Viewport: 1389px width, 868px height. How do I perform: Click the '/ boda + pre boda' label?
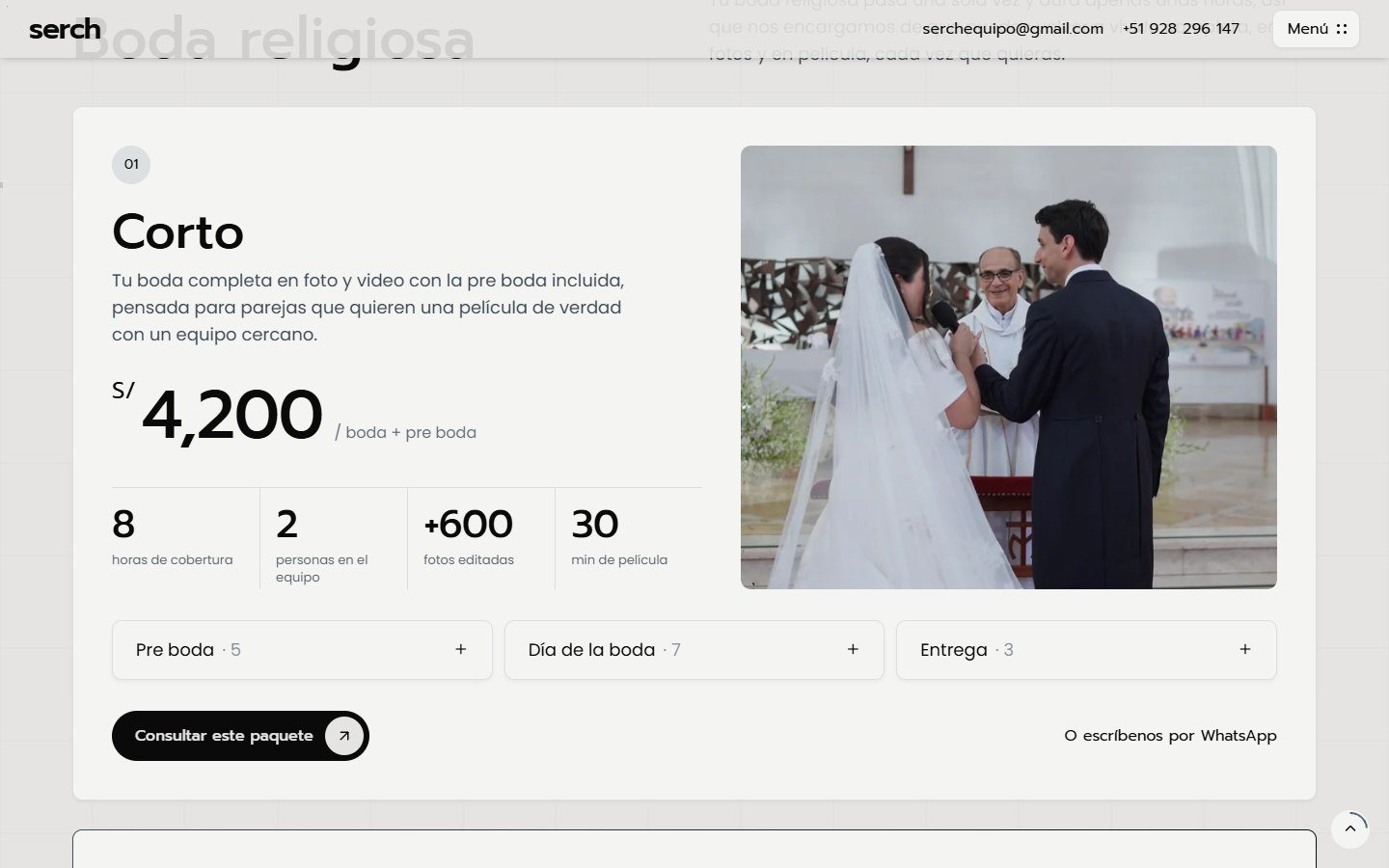tap(405, 432)
